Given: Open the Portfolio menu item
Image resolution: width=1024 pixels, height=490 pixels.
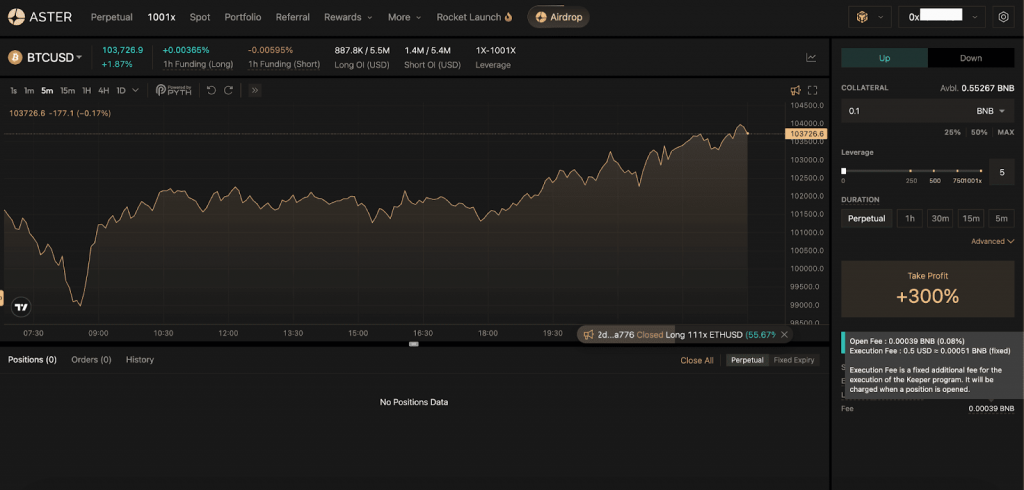Looking at the screenshot, I should 243,17.
